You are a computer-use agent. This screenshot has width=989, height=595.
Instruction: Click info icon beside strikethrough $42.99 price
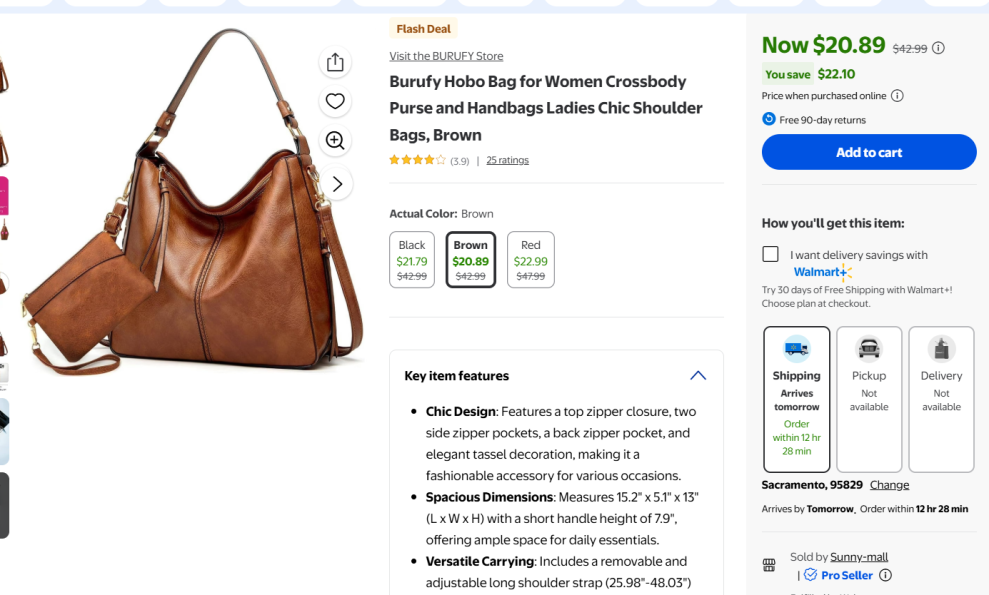click(x=938, y=48)
